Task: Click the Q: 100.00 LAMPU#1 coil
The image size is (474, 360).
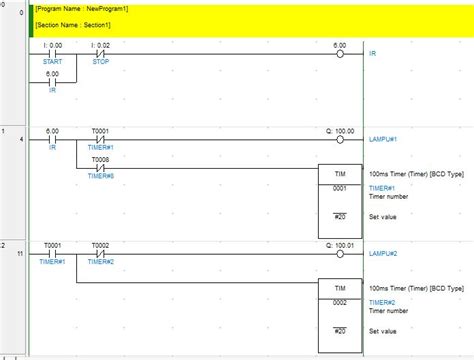Action: (x=340, y=140)
